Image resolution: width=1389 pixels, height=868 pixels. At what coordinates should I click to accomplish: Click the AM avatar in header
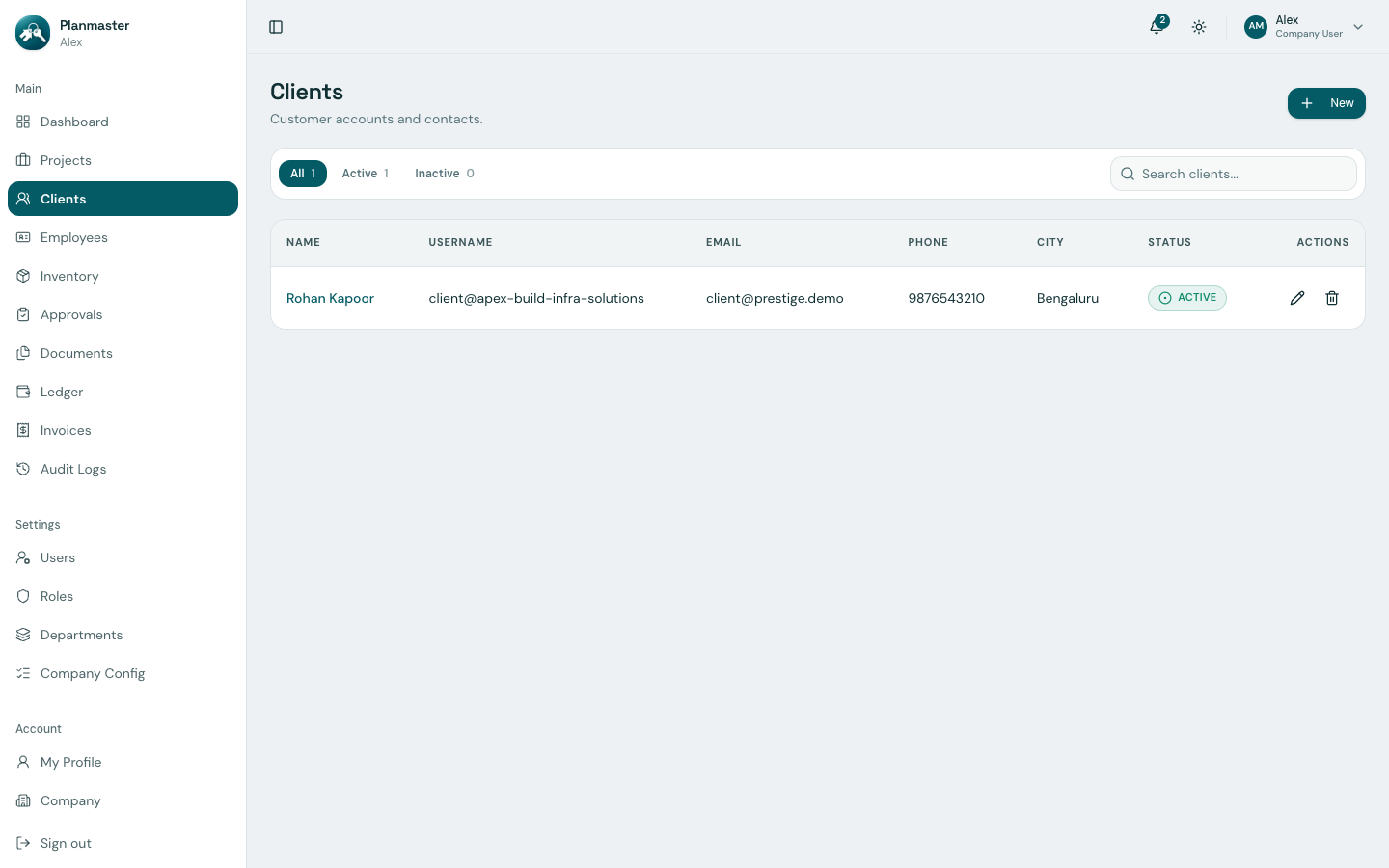1255,27
